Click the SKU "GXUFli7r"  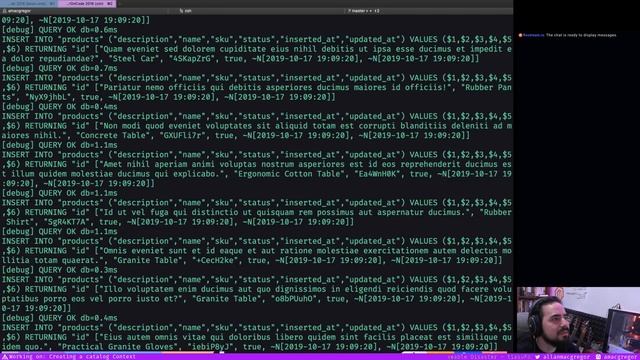[x=182, y=136]
